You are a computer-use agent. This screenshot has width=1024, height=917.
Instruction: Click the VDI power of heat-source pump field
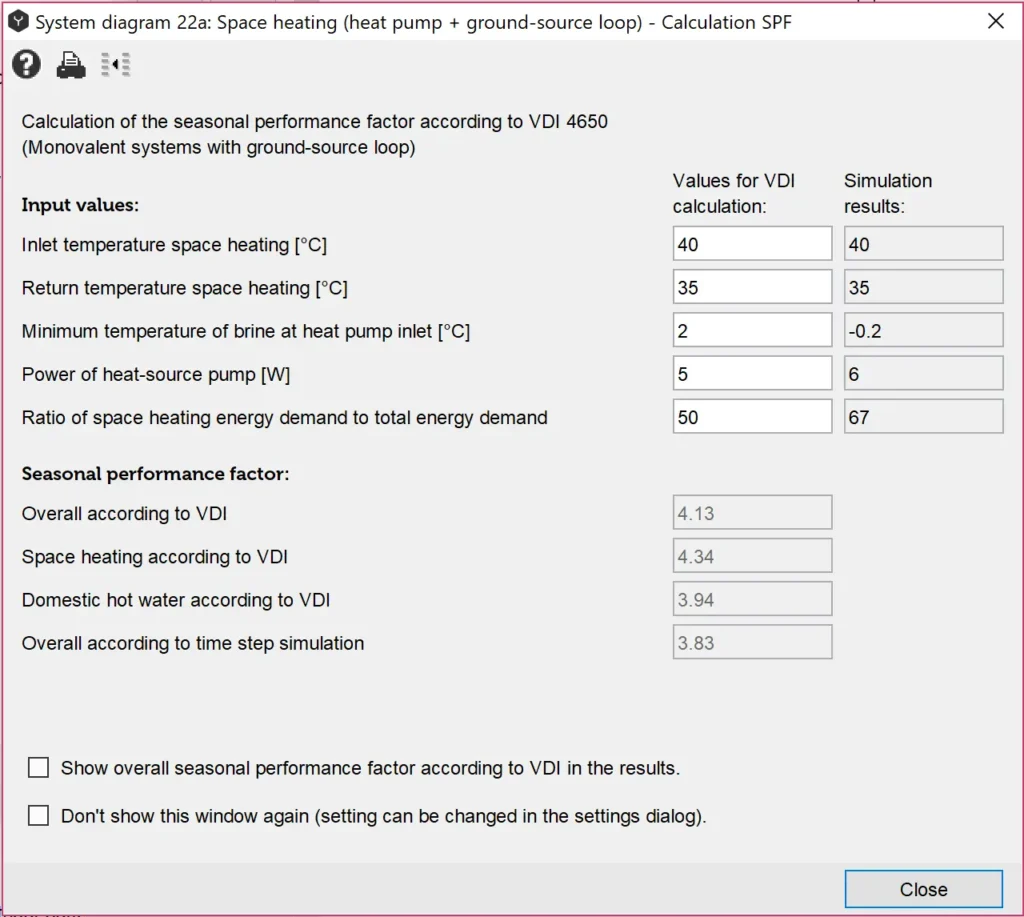tap(752, 373)
